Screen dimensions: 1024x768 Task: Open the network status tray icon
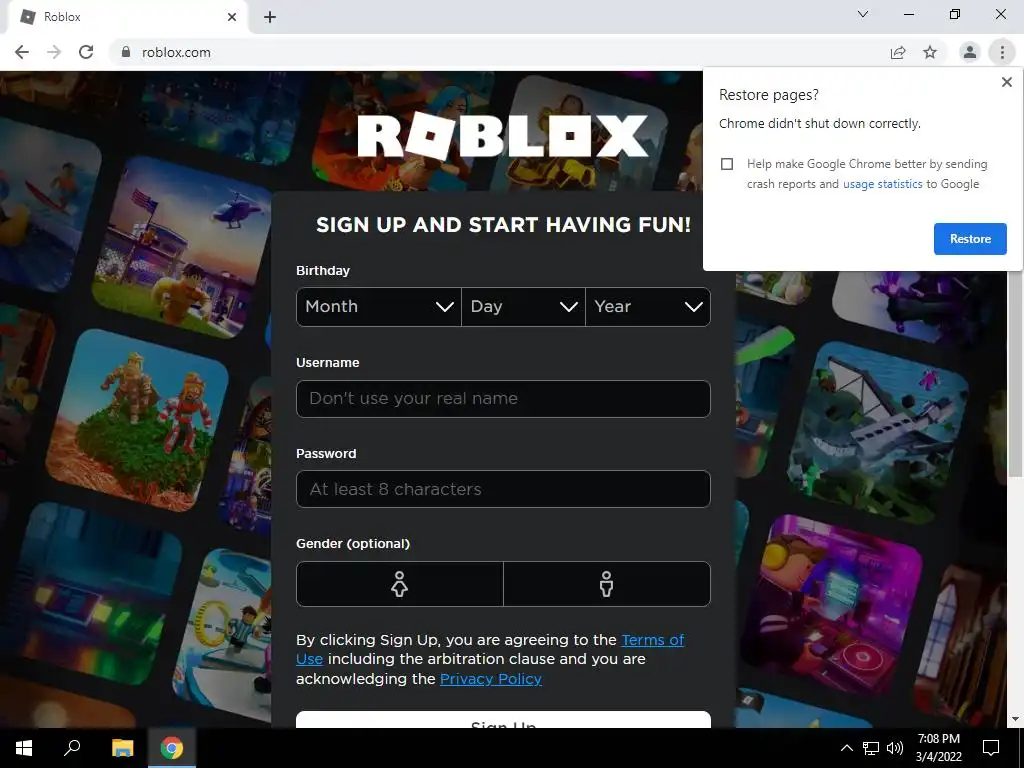tap(871, 748)
